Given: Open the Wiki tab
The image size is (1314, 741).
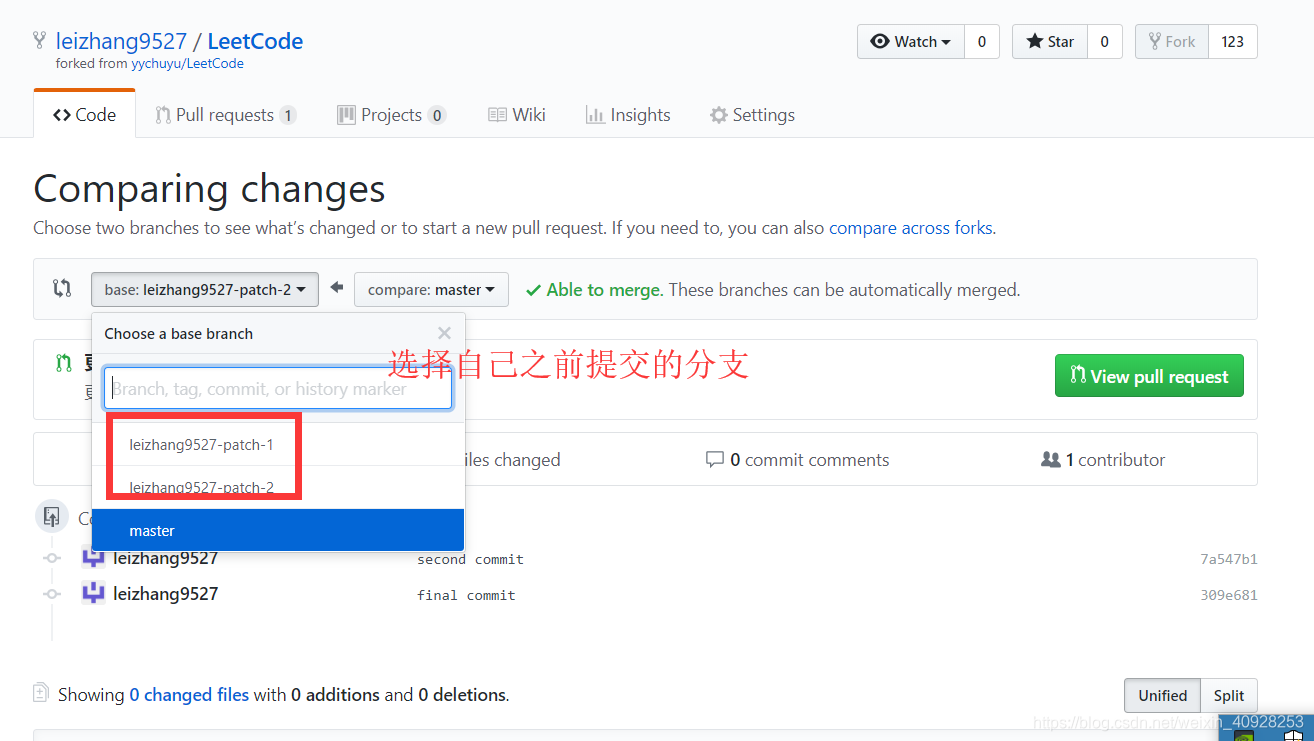Looking at the screenshot, I should click(x=517, y=115).
